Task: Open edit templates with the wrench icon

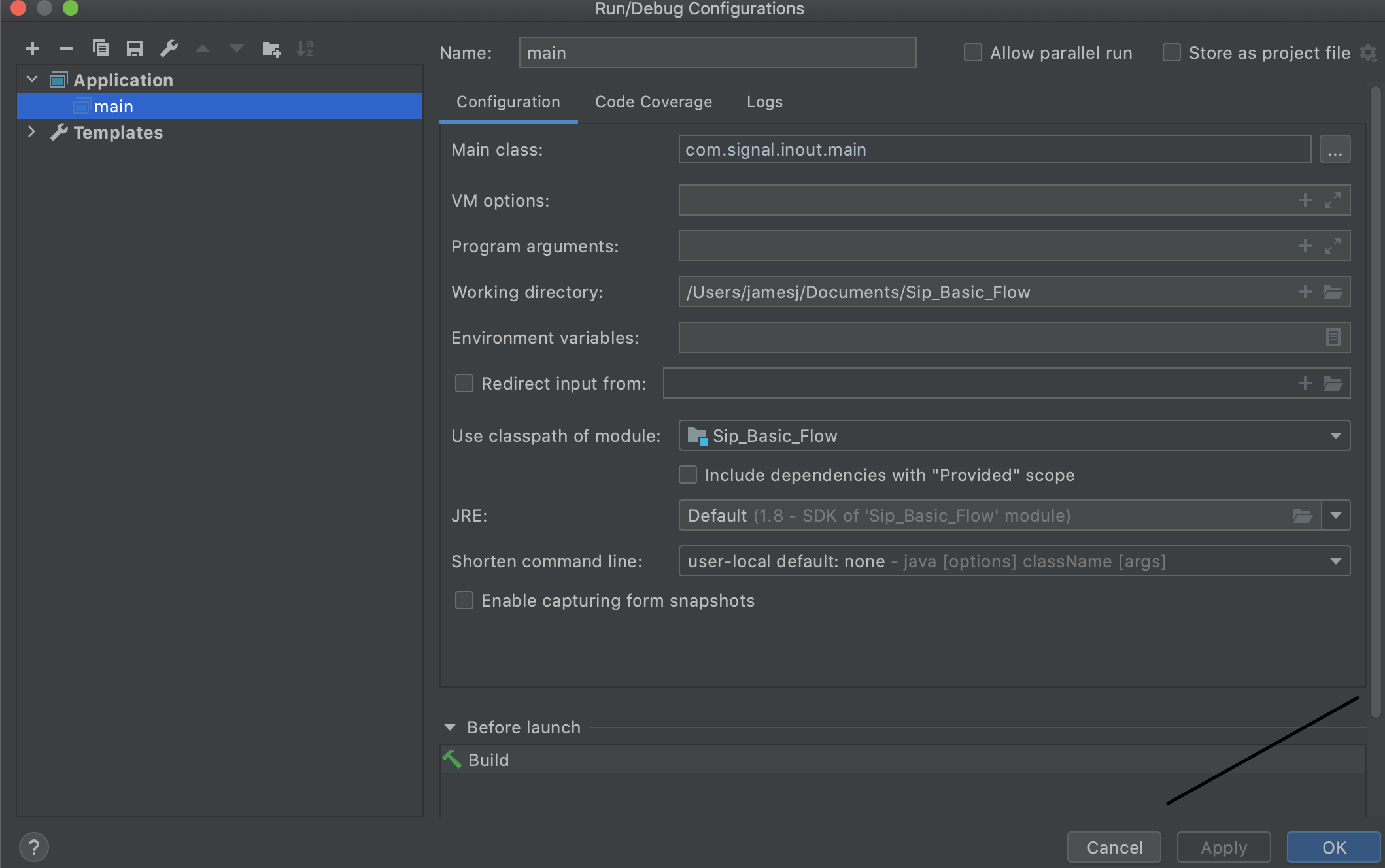Action: (x=169, y=48)
